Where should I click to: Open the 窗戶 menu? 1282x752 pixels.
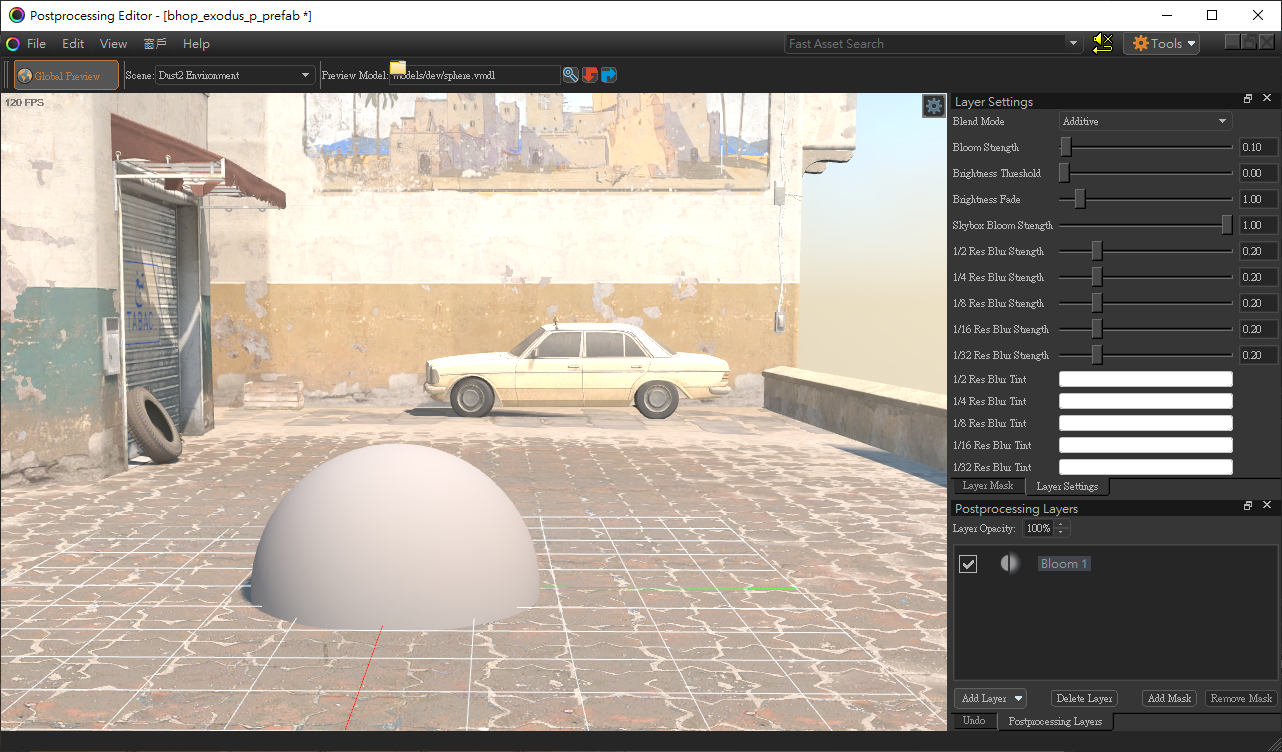pos(155,44)
